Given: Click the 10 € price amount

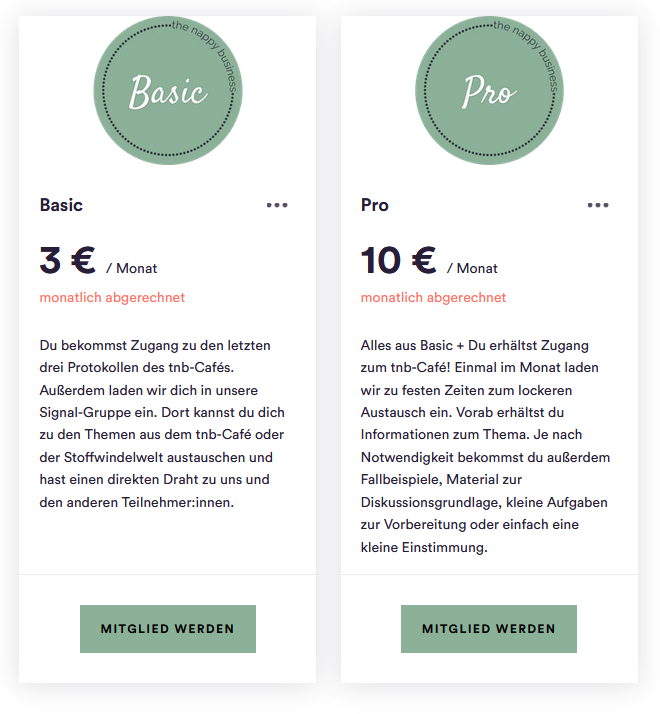Looking at the screenshot, I should point(398,261).
